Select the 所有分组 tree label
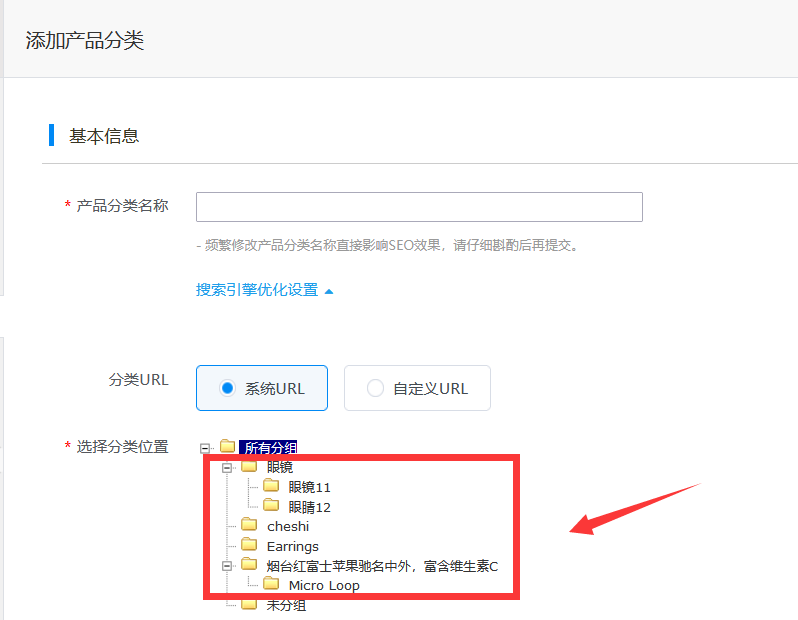 click(x=270, y=448)
